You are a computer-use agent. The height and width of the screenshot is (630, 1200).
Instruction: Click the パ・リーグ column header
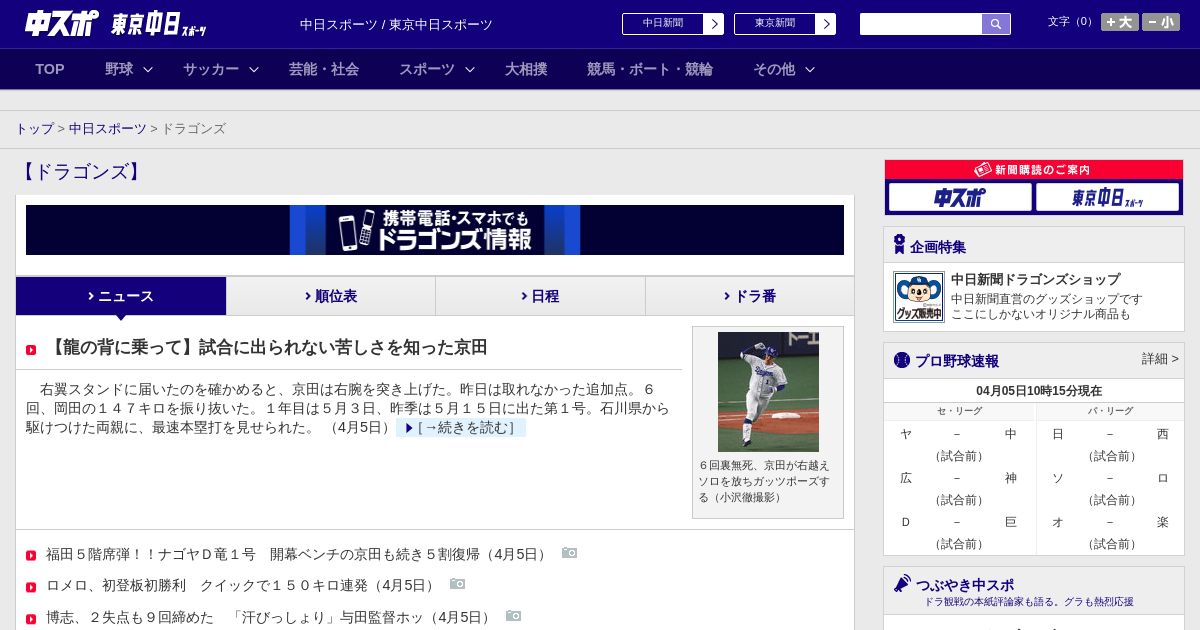point(1111,411)
